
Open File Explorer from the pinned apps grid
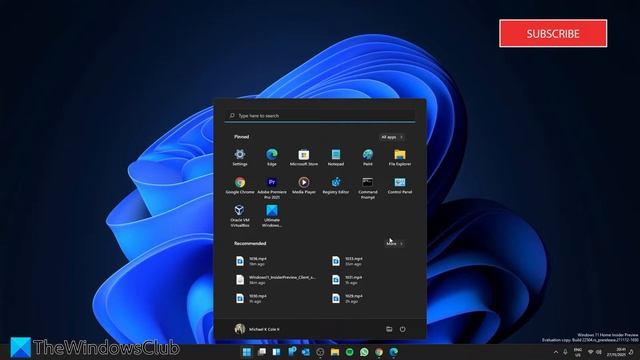(x=400, y=157)
